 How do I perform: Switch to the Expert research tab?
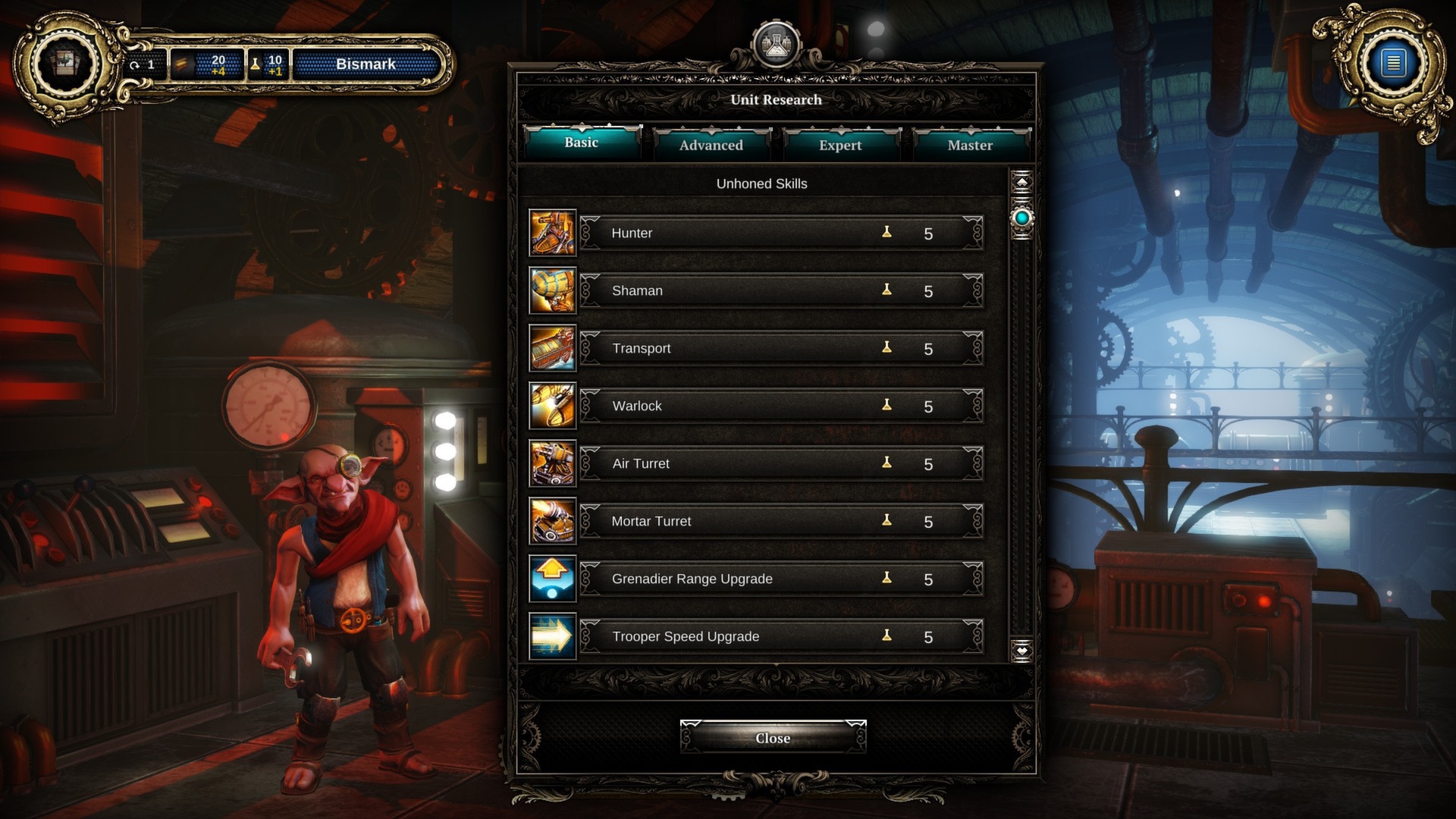click(840, 144)
